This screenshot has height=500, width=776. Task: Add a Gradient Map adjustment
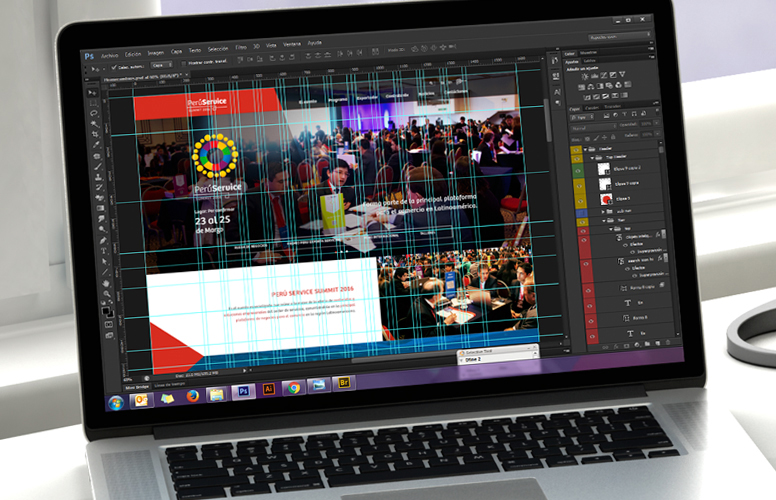pyautogui.click(x=625, y=95)
